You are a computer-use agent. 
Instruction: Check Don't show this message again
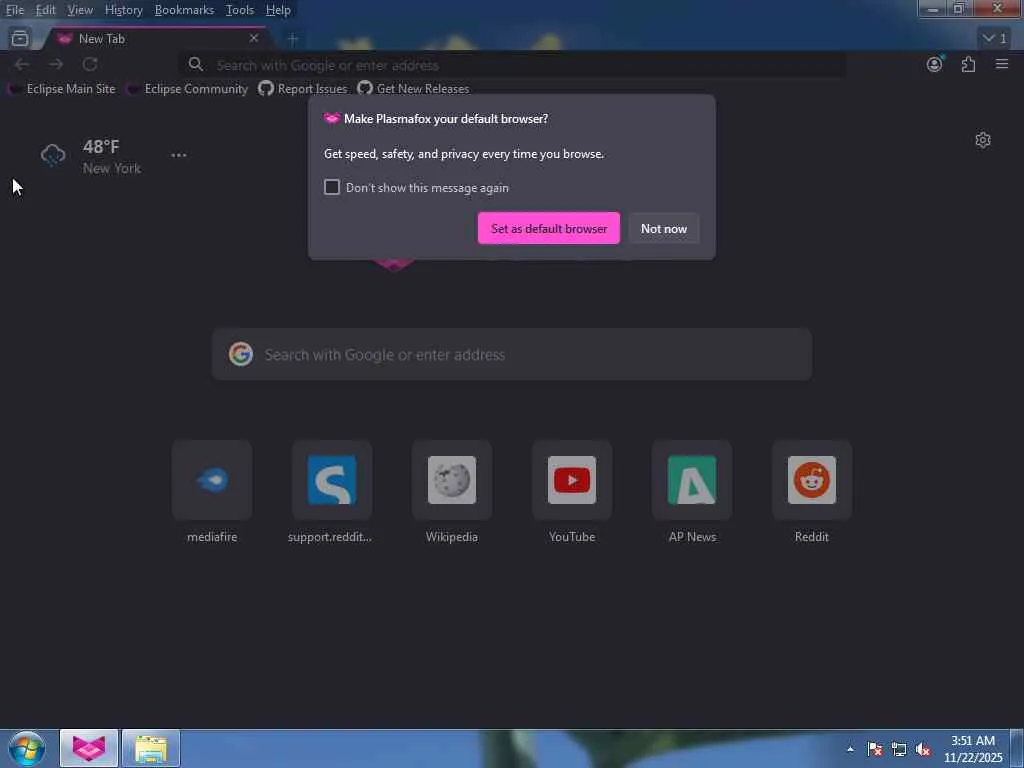click(332, 187)
